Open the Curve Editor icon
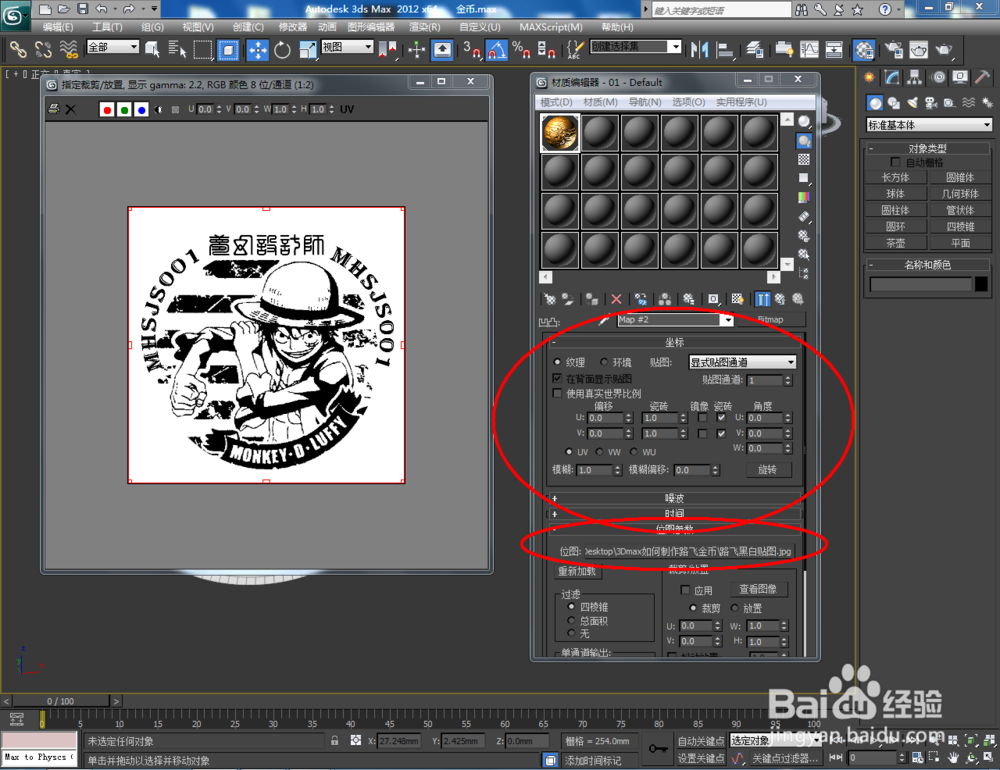The image size is (1000, 770). (809, 50)
